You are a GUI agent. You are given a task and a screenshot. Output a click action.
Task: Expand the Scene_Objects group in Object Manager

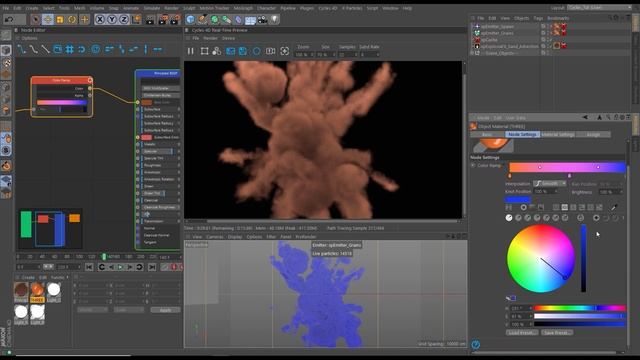[472, 53]
